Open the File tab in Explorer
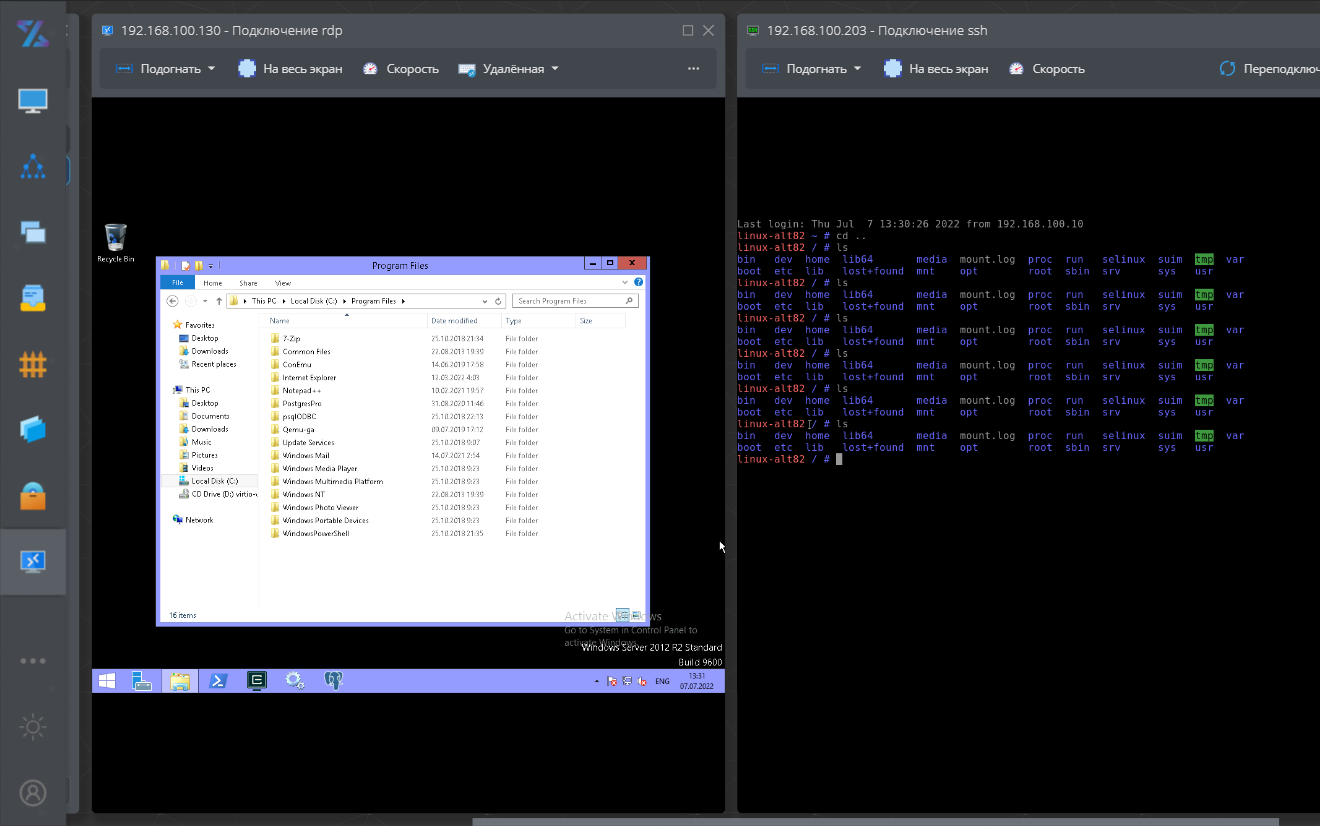The image size is (1320, 826). pyautogui.click(x=177, y=283)
